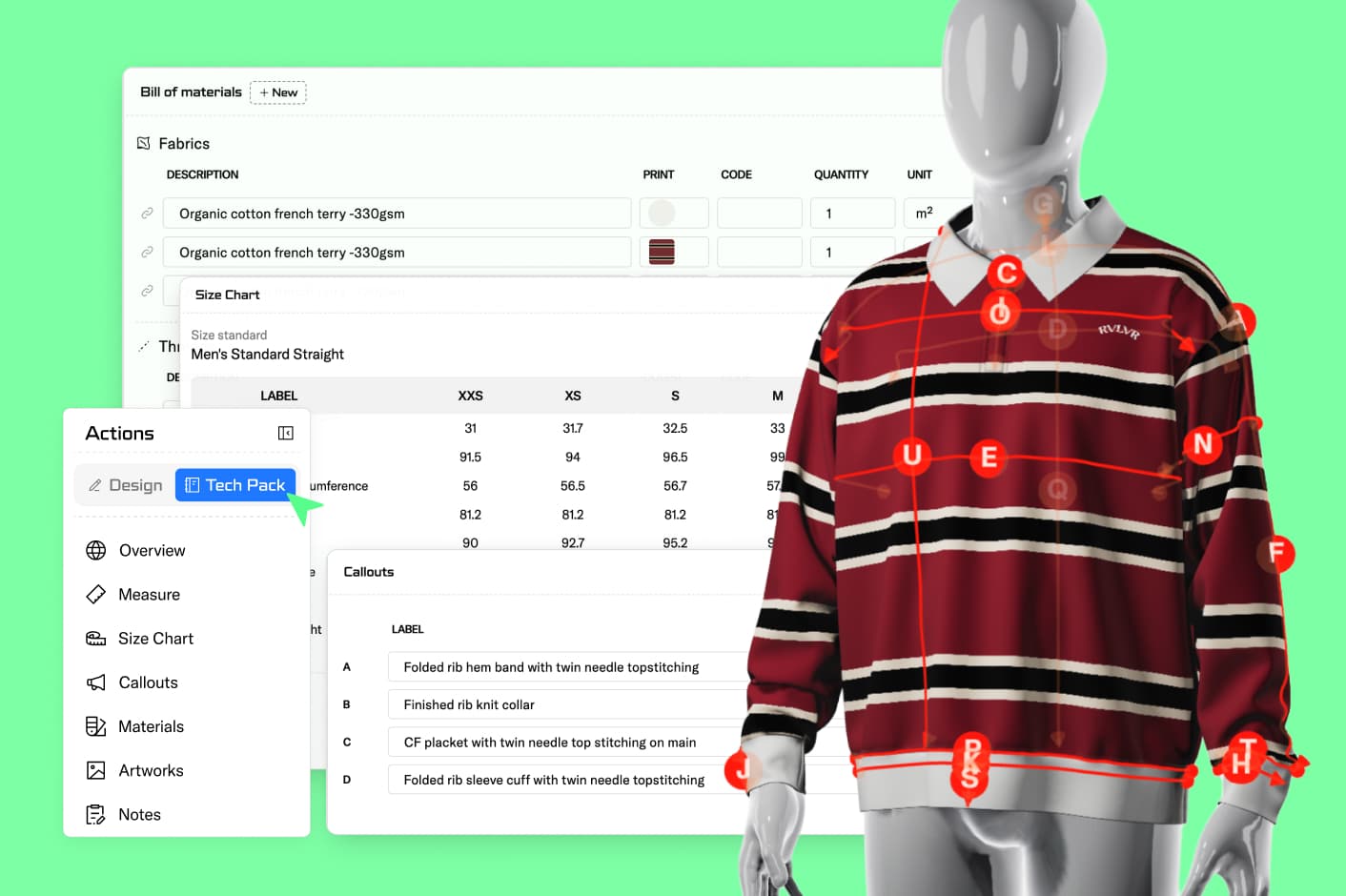Toggle the link on the second fabric row

148,252
